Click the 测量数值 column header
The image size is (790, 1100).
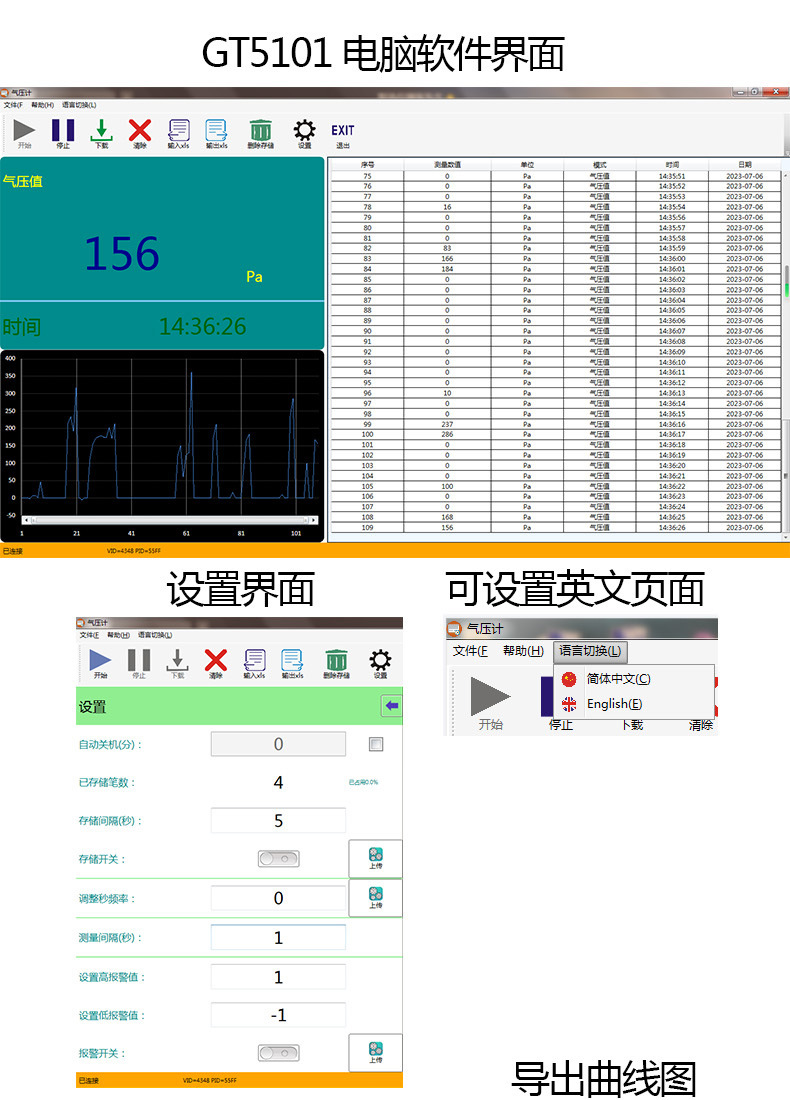pyautogui.click(x=447, y=165)
